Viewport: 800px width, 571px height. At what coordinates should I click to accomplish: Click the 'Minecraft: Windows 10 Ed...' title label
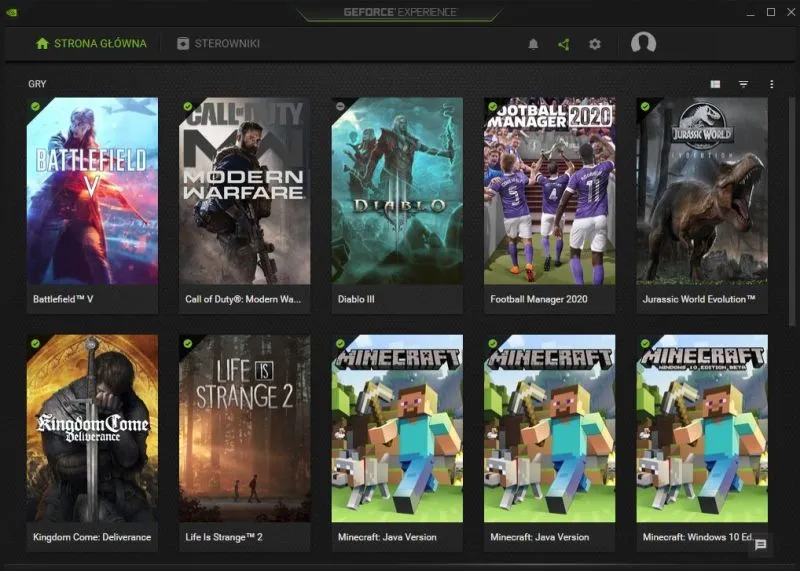point(697,537)
